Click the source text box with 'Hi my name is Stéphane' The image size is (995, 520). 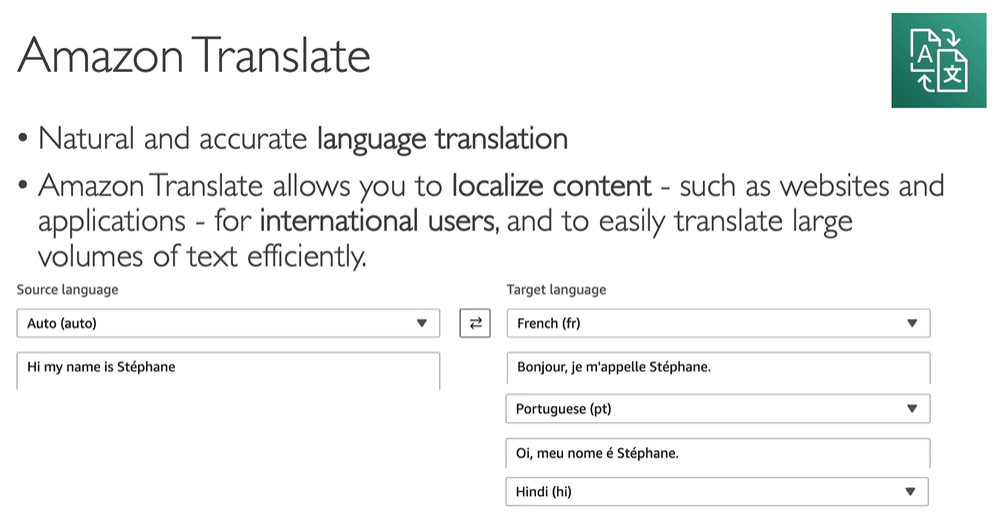click(x=228, y=371)
